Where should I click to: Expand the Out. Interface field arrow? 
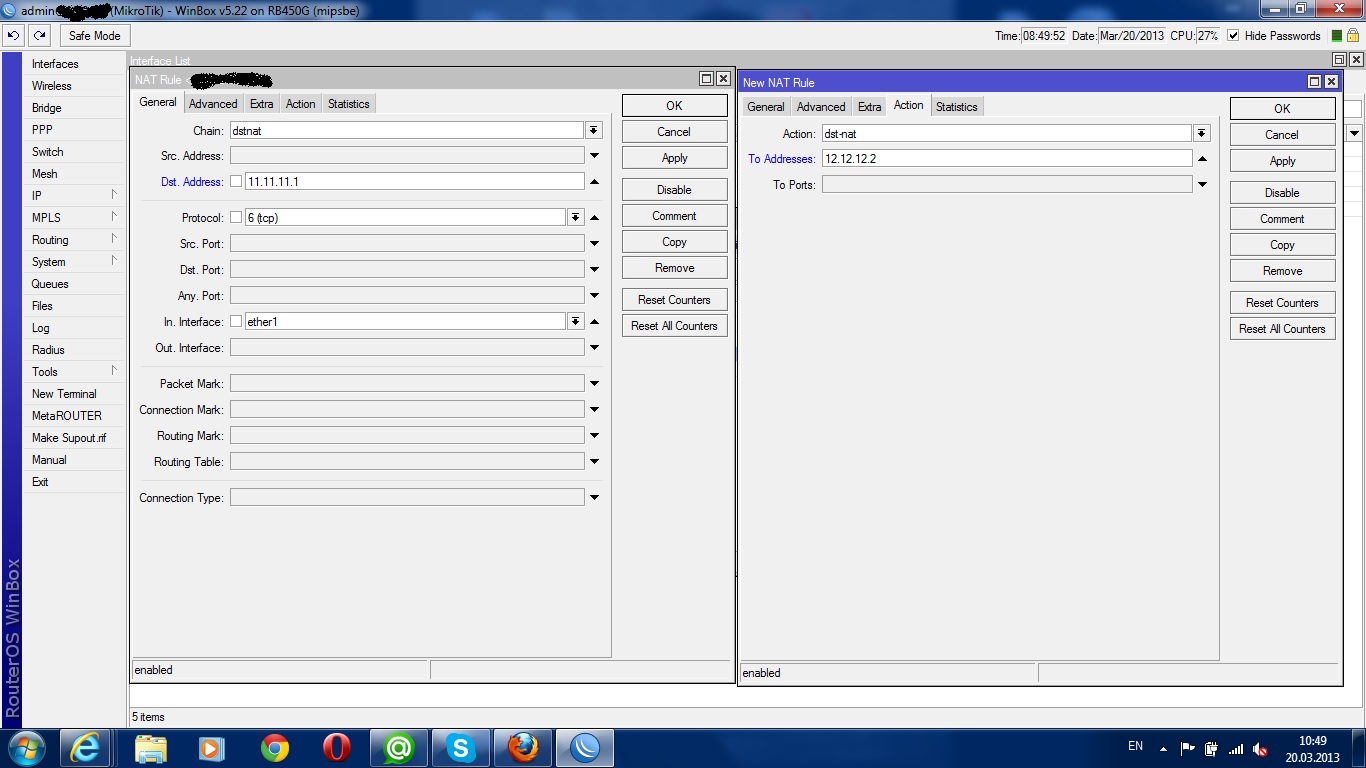point(594,348)
